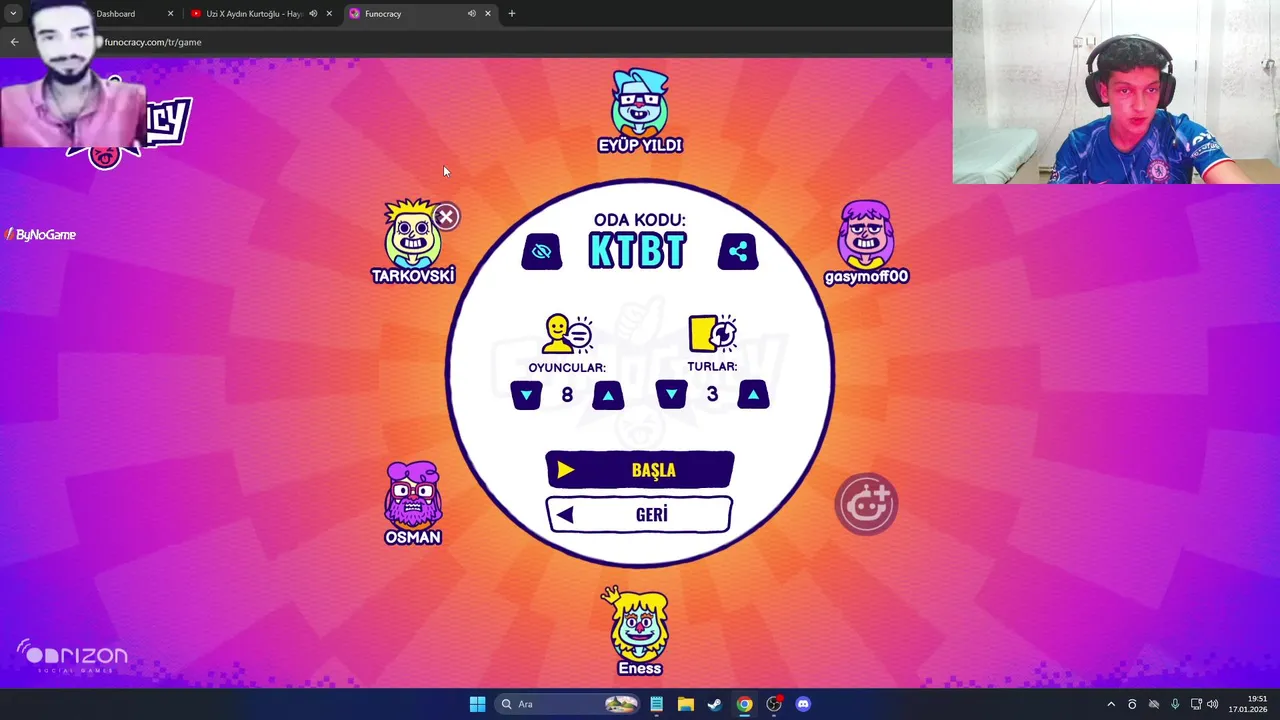This screenshot has height=720, width=1280.
Task: Open the Windows Start menu
Action: tap(477, 704)
